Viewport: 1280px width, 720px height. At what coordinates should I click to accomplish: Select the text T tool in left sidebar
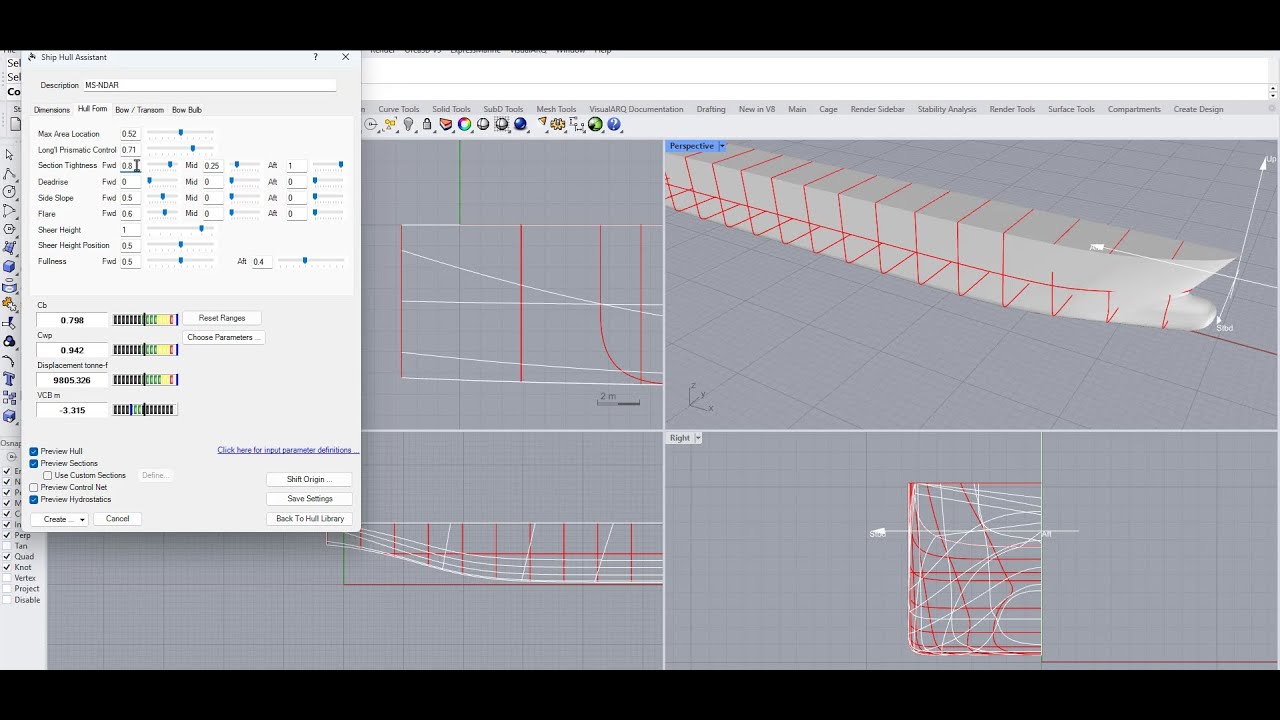(x=9, y=379)
